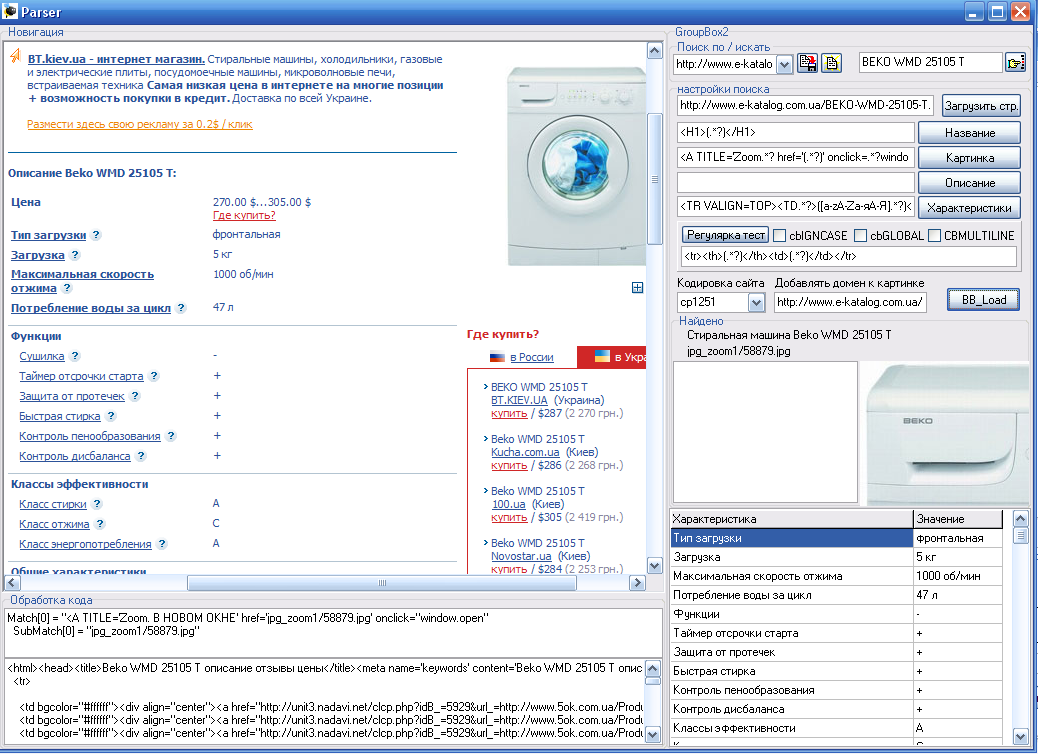This screenshot has height=754, width=1038.
Task: Click the Характеристики button
Action: pyautogui.click(x=969, y=208)
